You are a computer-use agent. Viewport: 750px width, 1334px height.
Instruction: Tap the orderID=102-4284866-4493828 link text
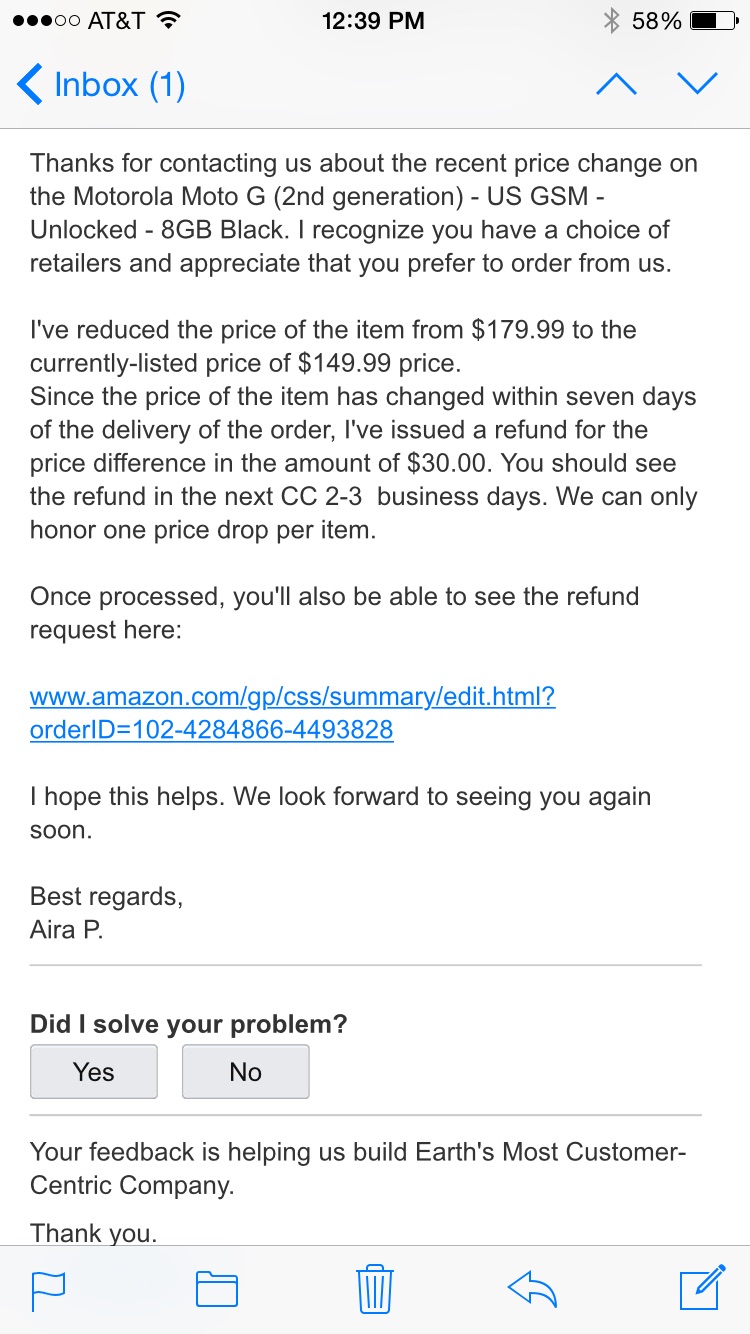coord(212,730)
